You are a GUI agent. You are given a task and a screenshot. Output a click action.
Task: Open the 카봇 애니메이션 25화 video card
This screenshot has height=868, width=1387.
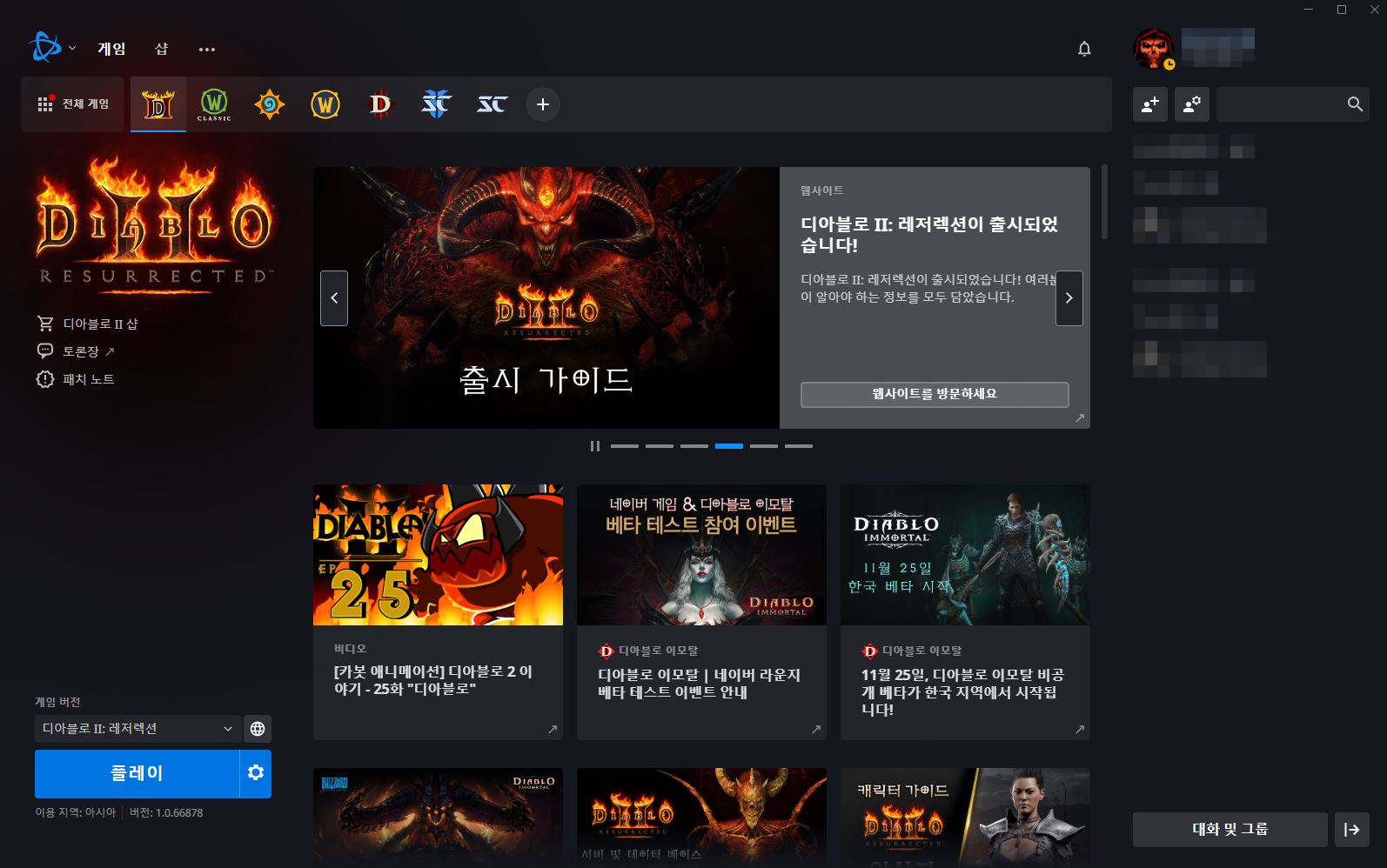pyautogui.click(x=438, y=611)
